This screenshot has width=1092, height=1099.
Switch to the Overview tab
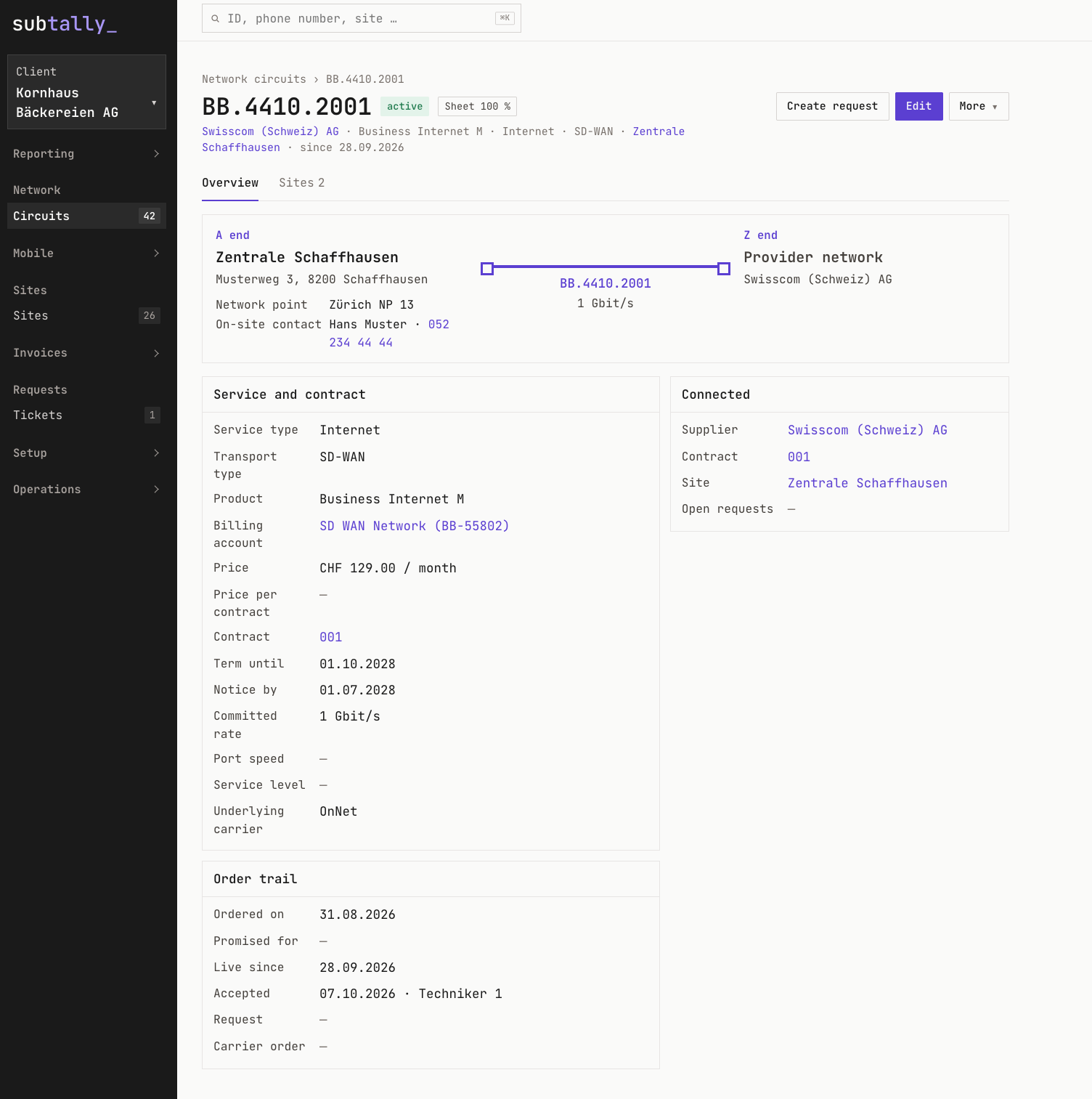(230, 183)
